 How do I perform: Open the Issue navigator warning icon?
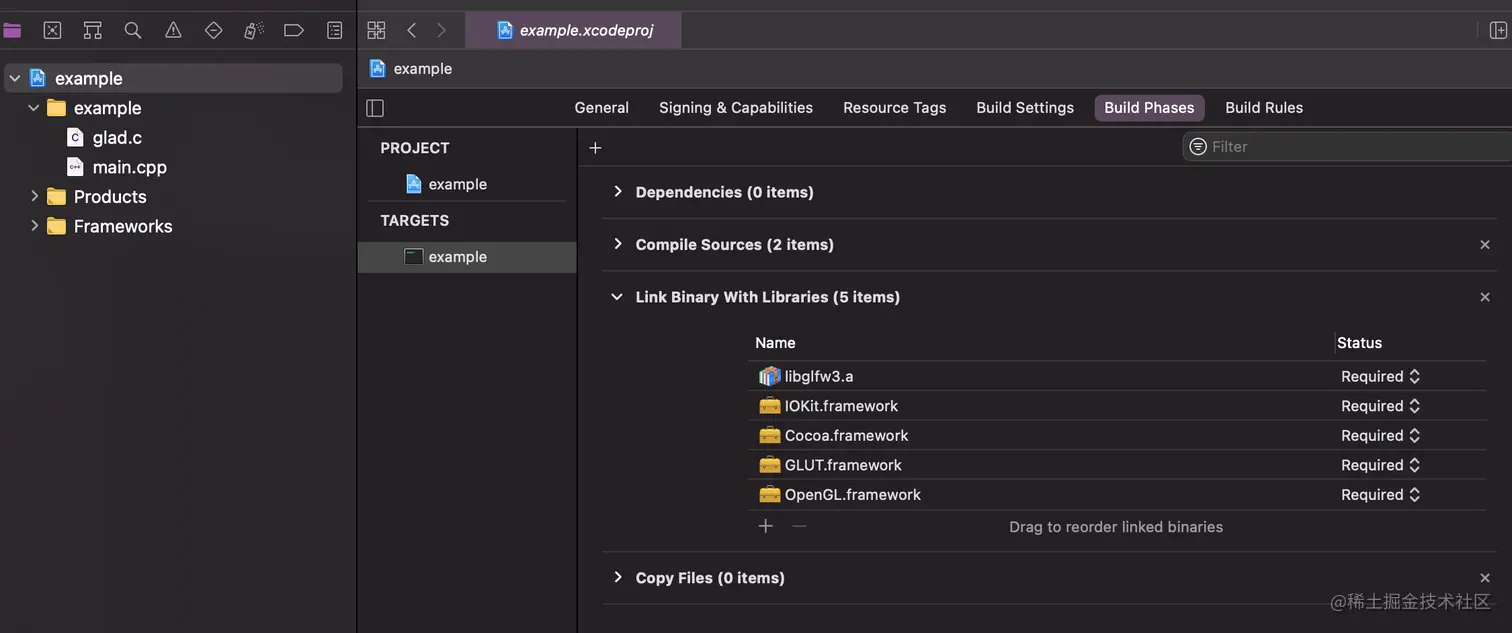click(x=173, y=31)
